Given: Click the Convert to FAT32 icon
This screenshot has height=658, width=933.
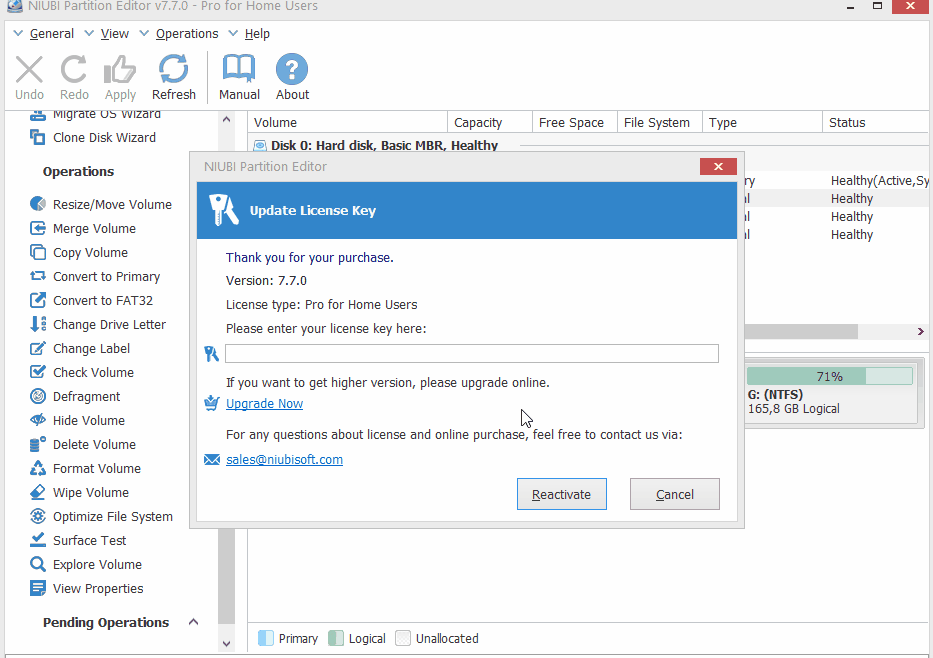Looking at the screenshot, I should click(x=37, y=300).
